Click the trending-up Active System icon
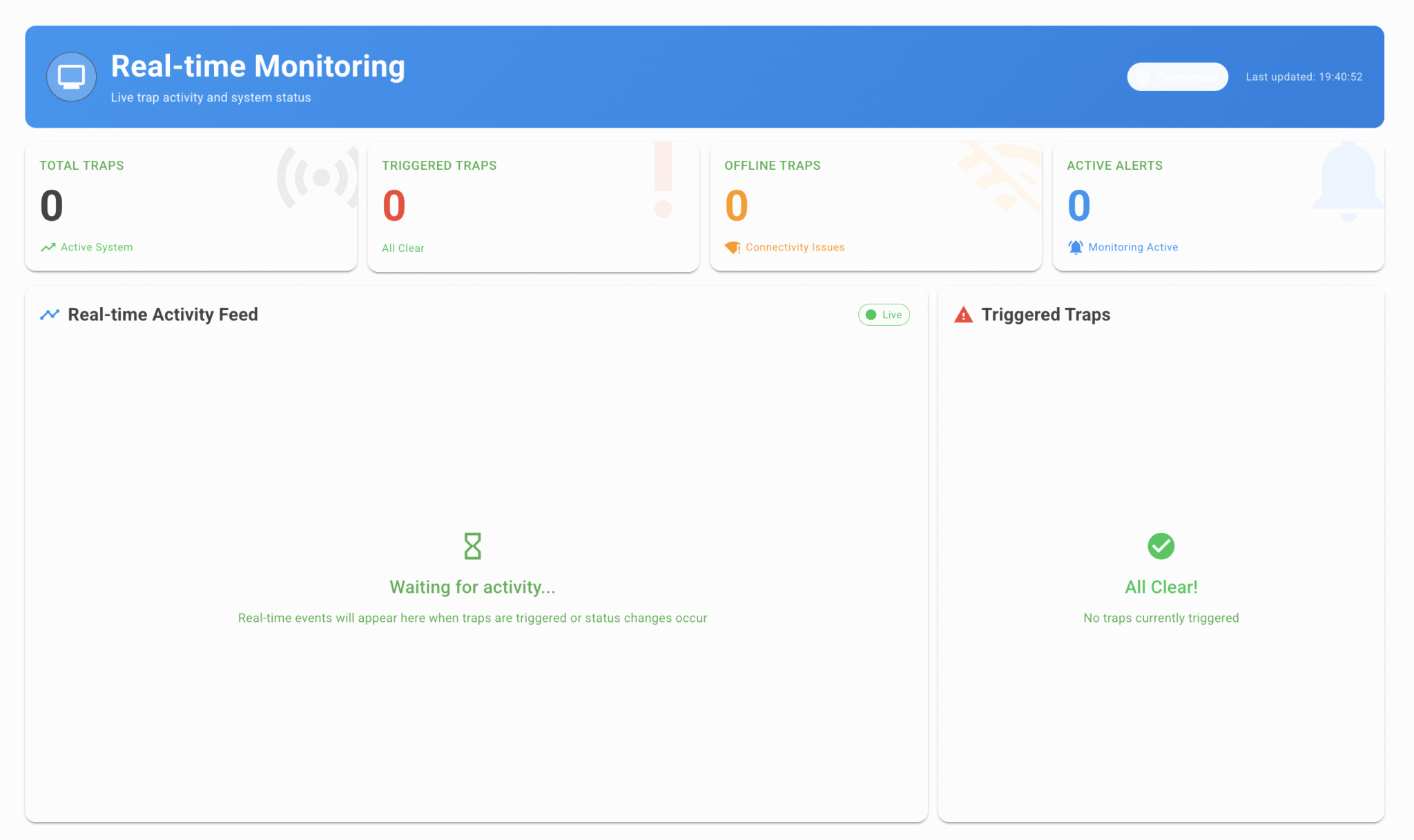The image size is (1414, 840). 48,247
